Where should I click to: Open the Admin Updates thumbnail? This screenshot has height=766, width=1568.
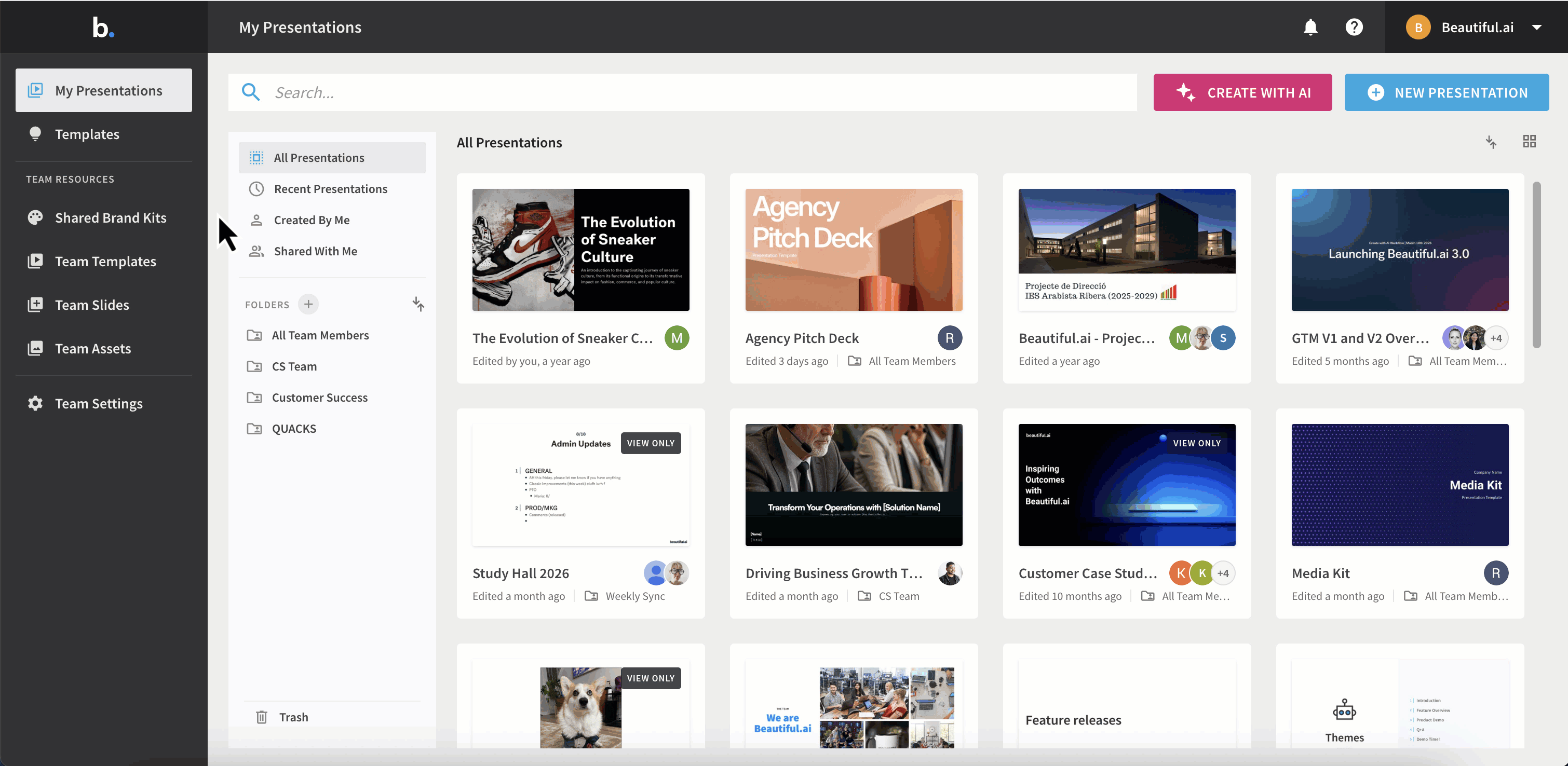580,485
